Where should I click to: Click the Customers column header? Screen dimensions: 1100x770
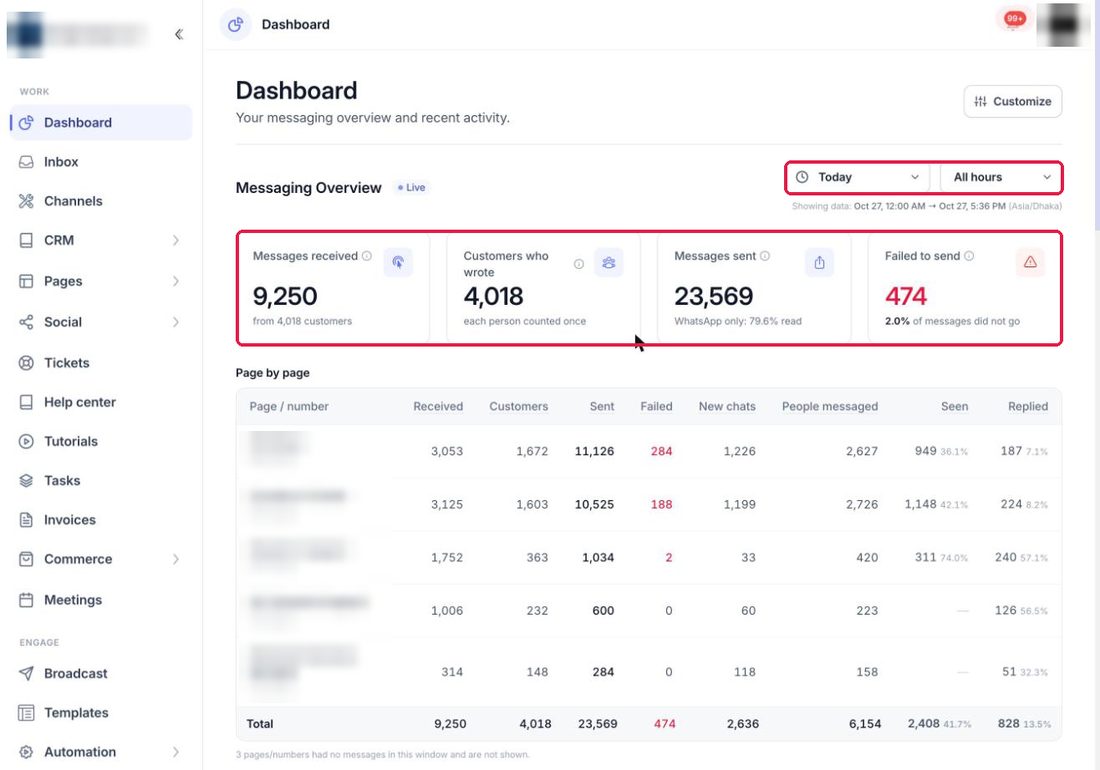pos(518,407)
